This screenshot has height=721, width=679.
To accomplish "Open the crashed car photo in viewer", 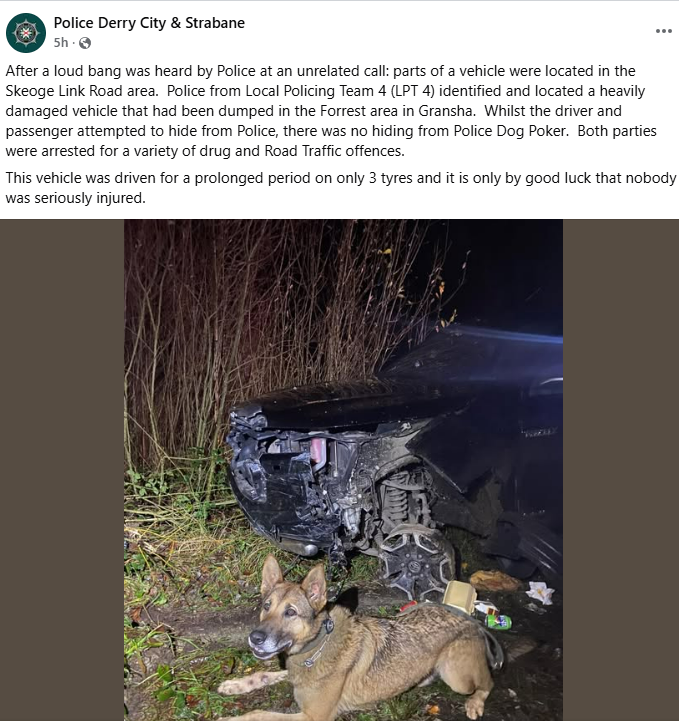I will click(x=343, y=470).
